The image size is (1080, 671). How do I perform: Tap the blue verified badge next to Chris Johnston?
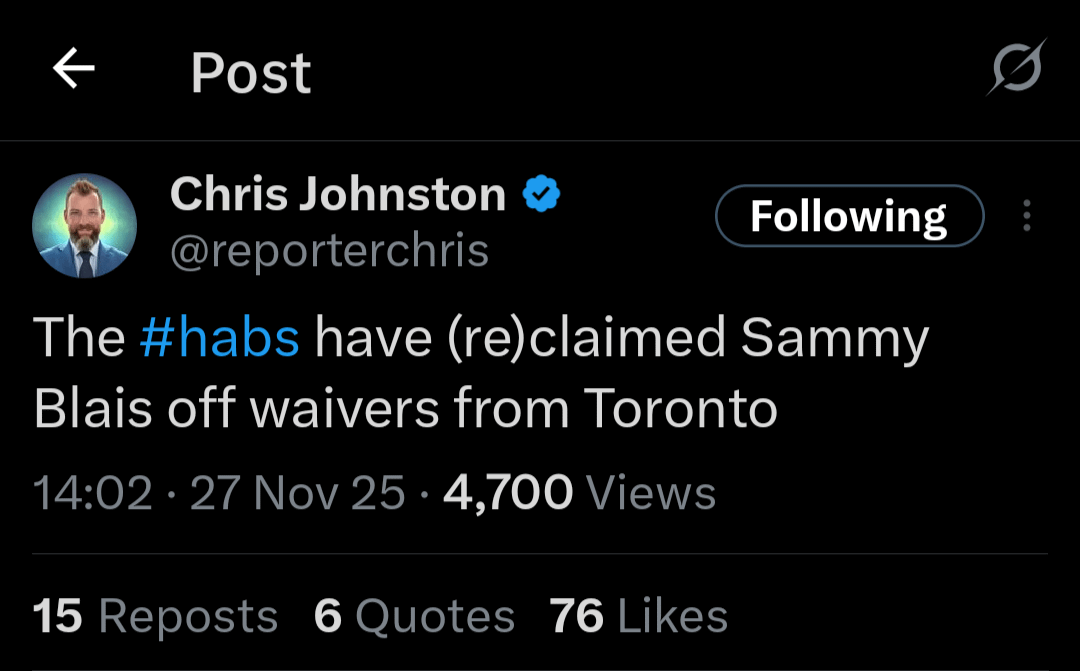tap(540, 193)
